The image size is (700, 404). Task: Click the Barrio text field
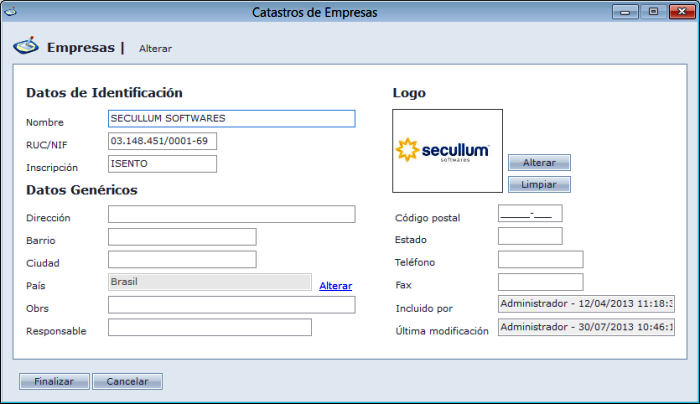pos(182,237)
